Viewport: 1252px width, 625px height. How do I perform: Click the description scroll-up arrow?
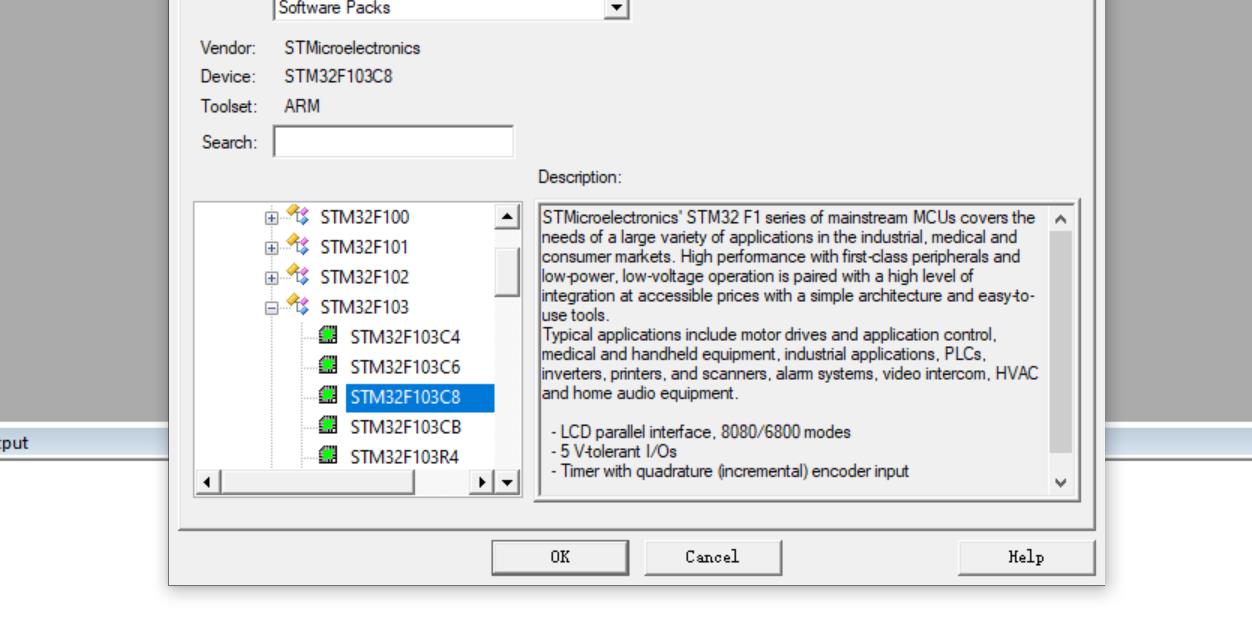[1061, 218]
